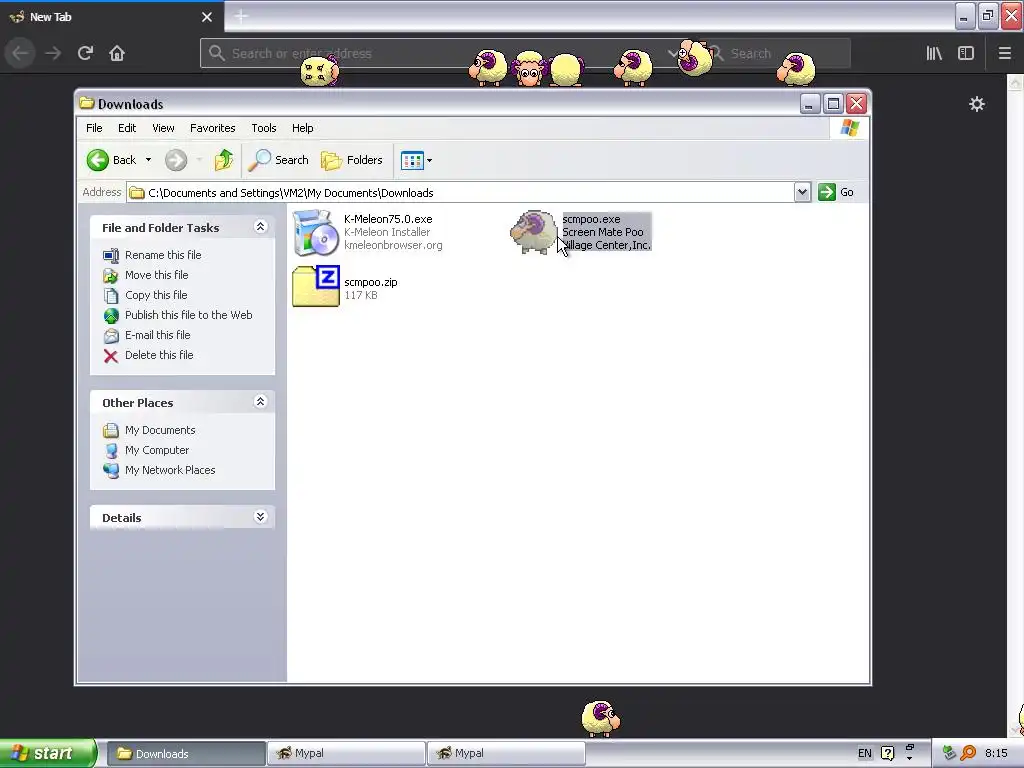Click the scmpoo.zip file name
1024x768 pixels.
coord(370,282)
